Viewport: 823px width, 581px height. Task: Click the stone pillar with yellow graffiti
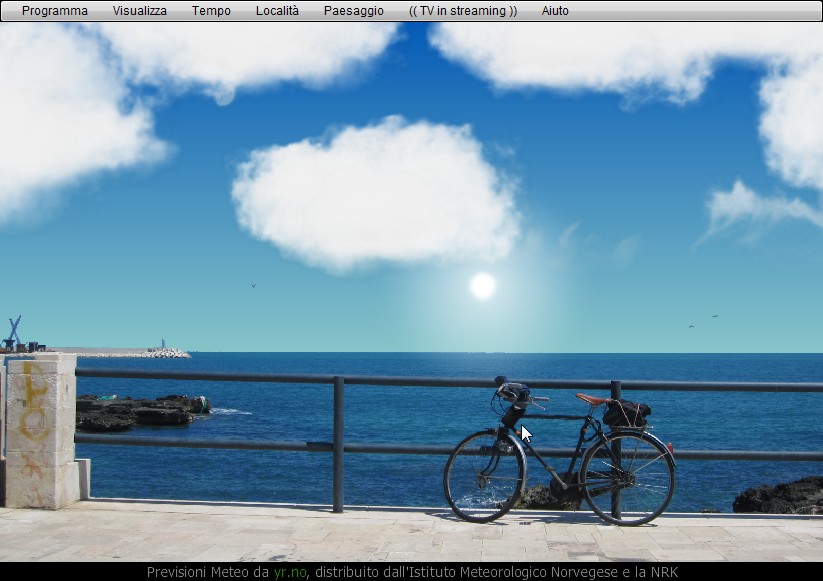pyautogui.click(x=40, y=428)
